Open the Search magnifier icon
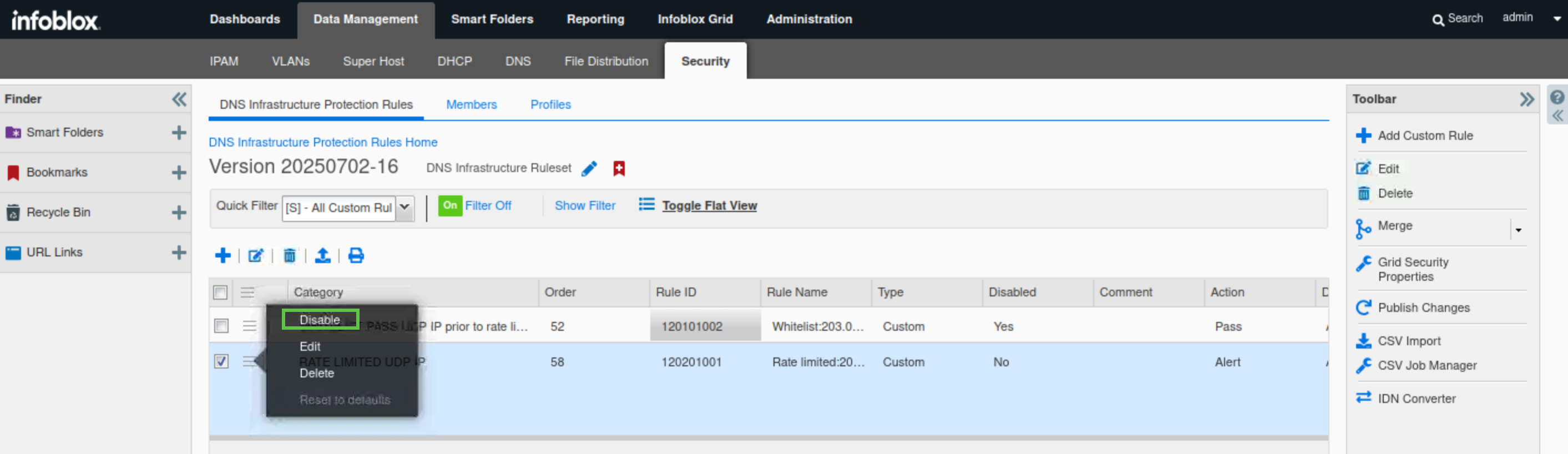 1438,20
